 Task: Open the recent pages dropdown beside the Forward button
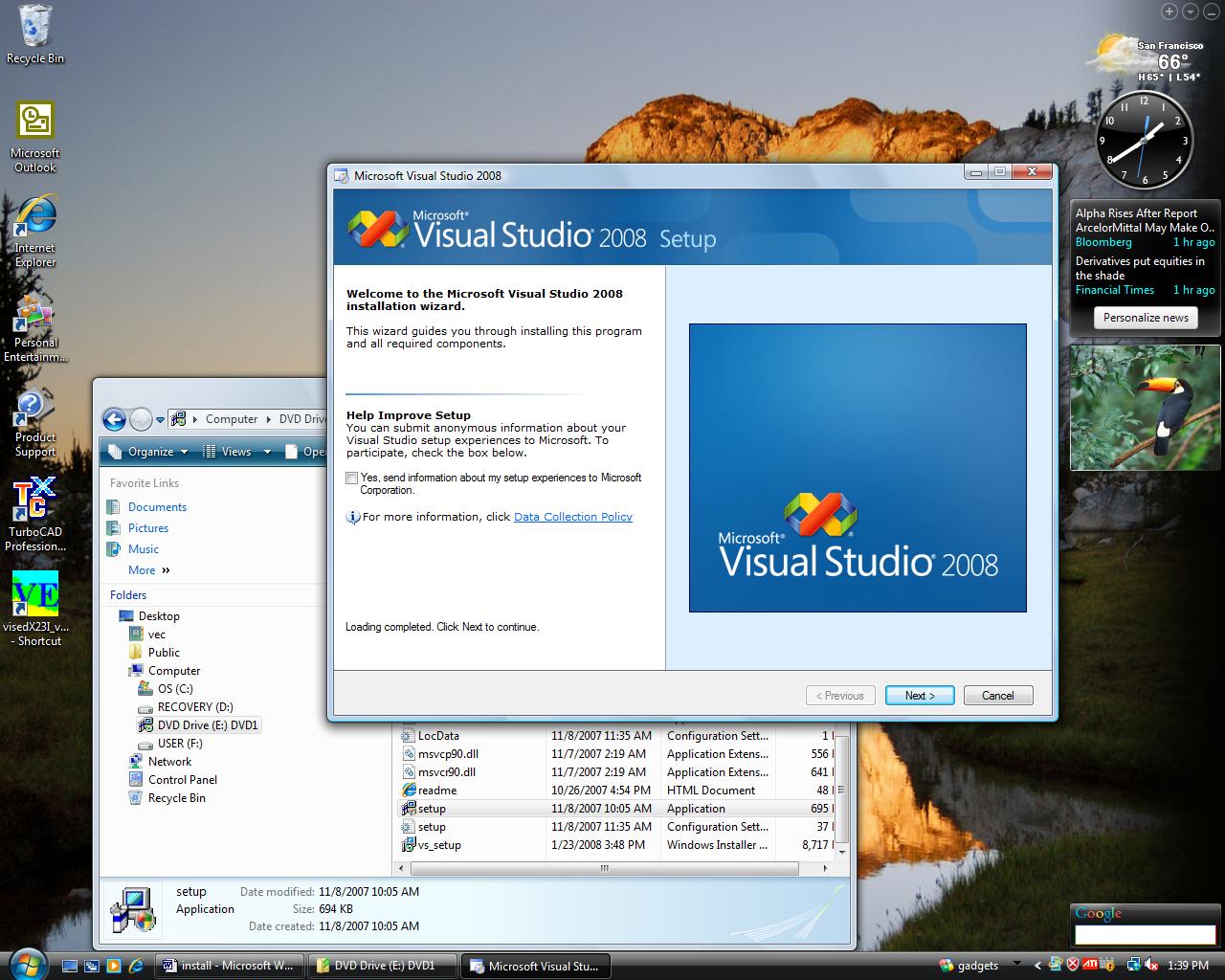tap(161, 419)
